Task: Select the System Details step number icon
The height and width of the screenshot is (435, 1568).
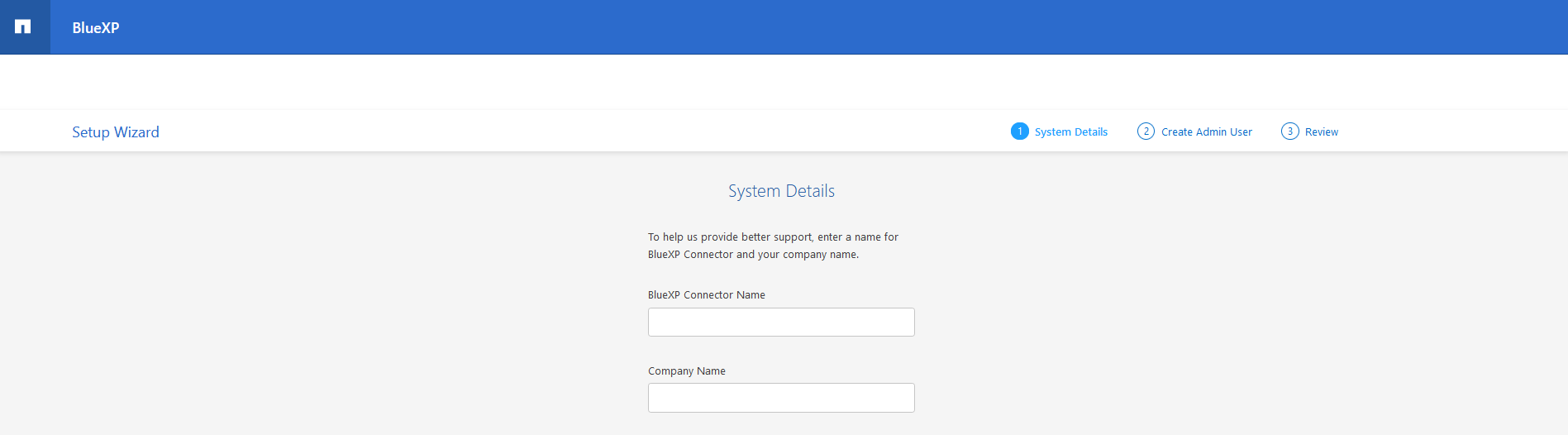Action: (1020, 131)
